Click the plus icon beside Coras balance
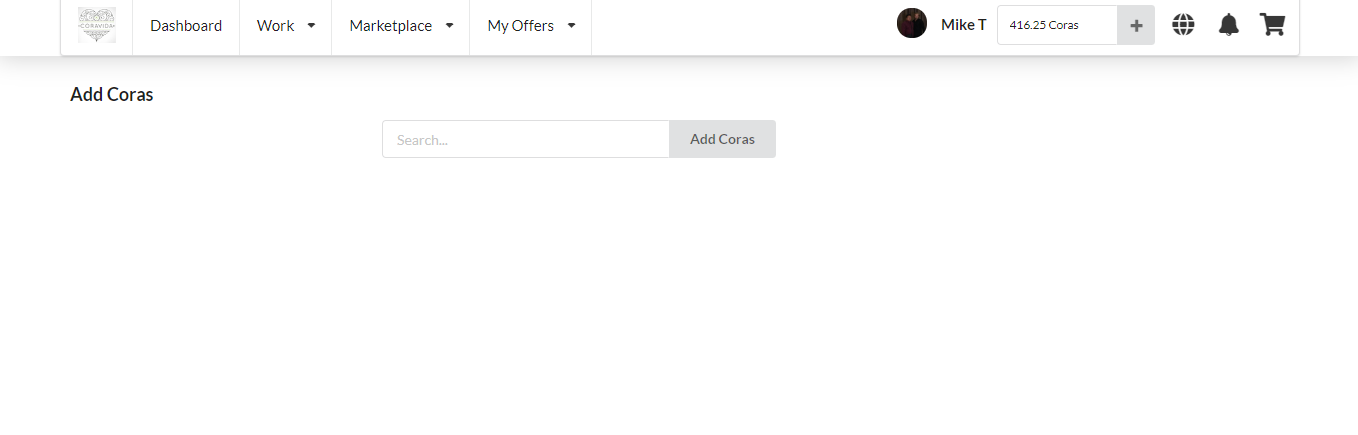Screen dimensions: 1358x435 1136,26
